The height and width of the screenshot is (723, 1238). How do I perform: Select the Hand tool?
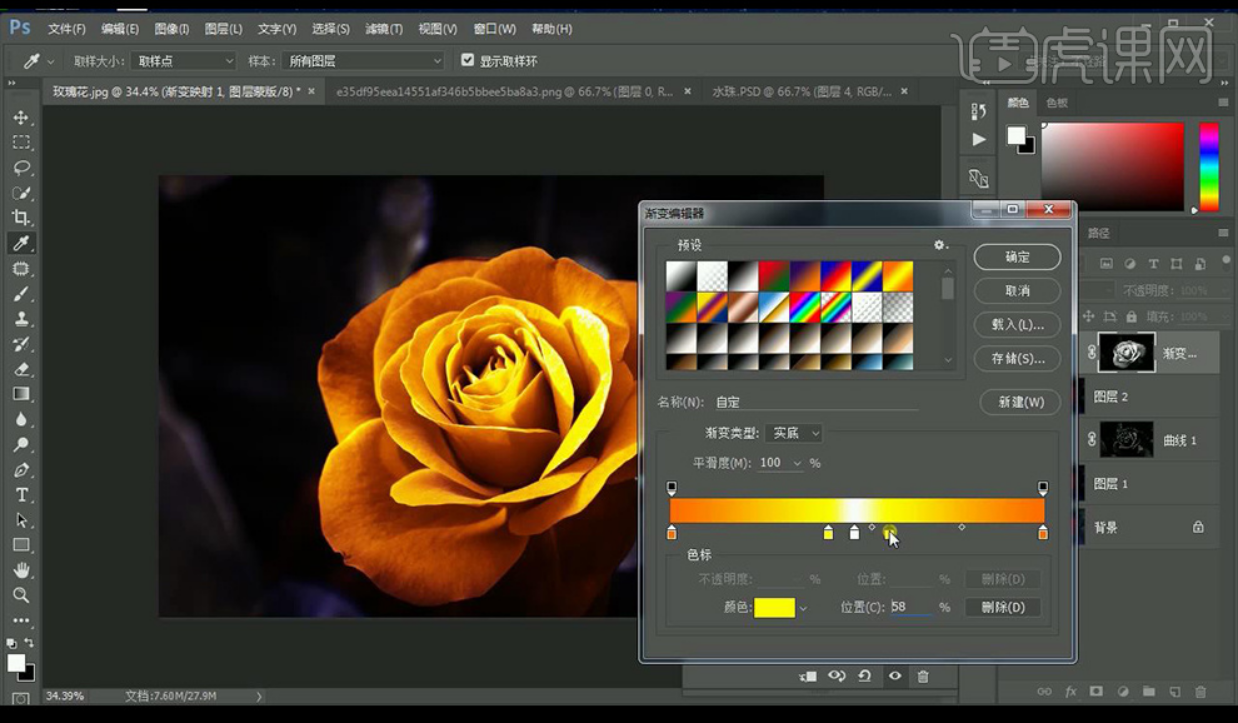pyautogui.click(x=21, y=570)
